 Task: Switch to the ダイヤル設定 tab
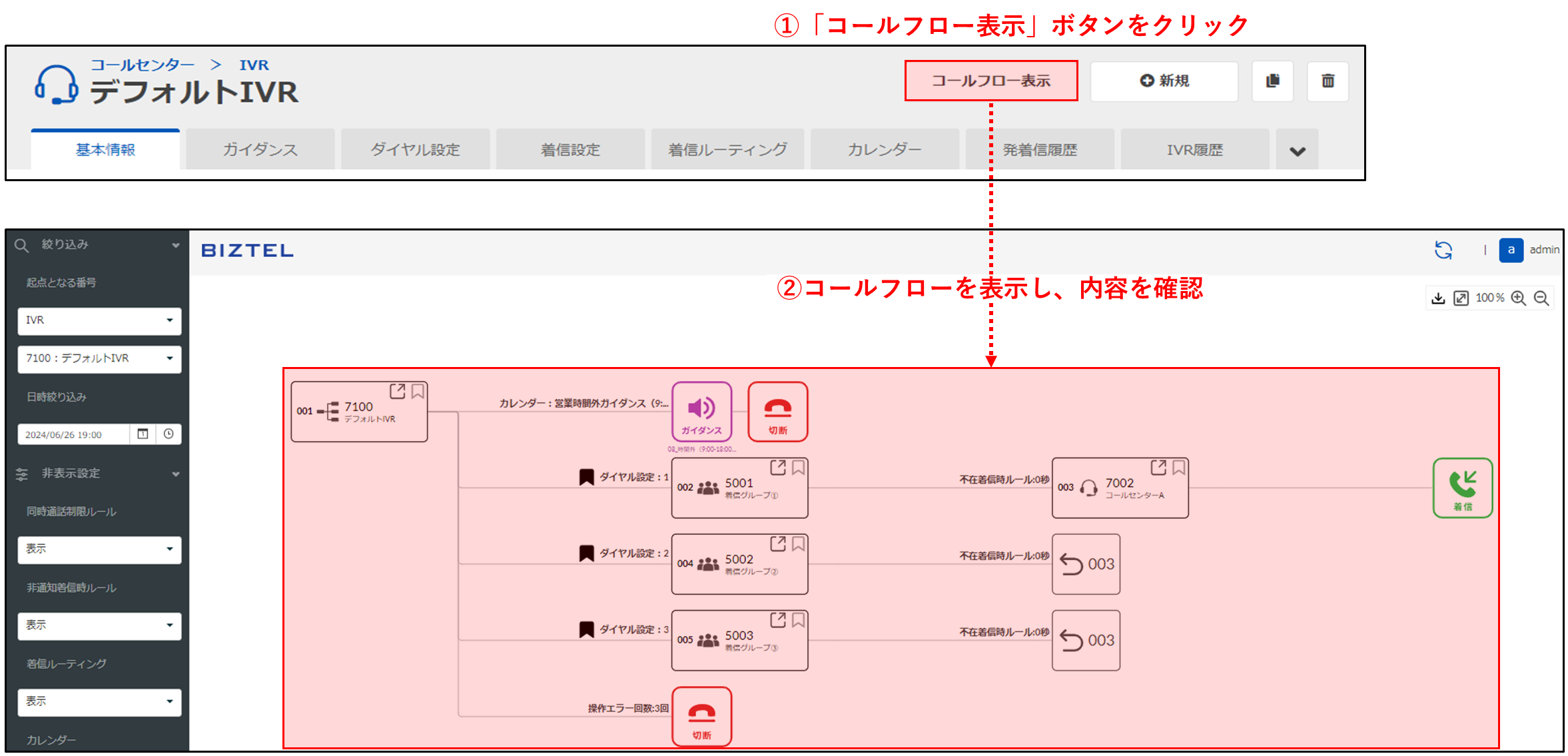[x=416, y=150]
